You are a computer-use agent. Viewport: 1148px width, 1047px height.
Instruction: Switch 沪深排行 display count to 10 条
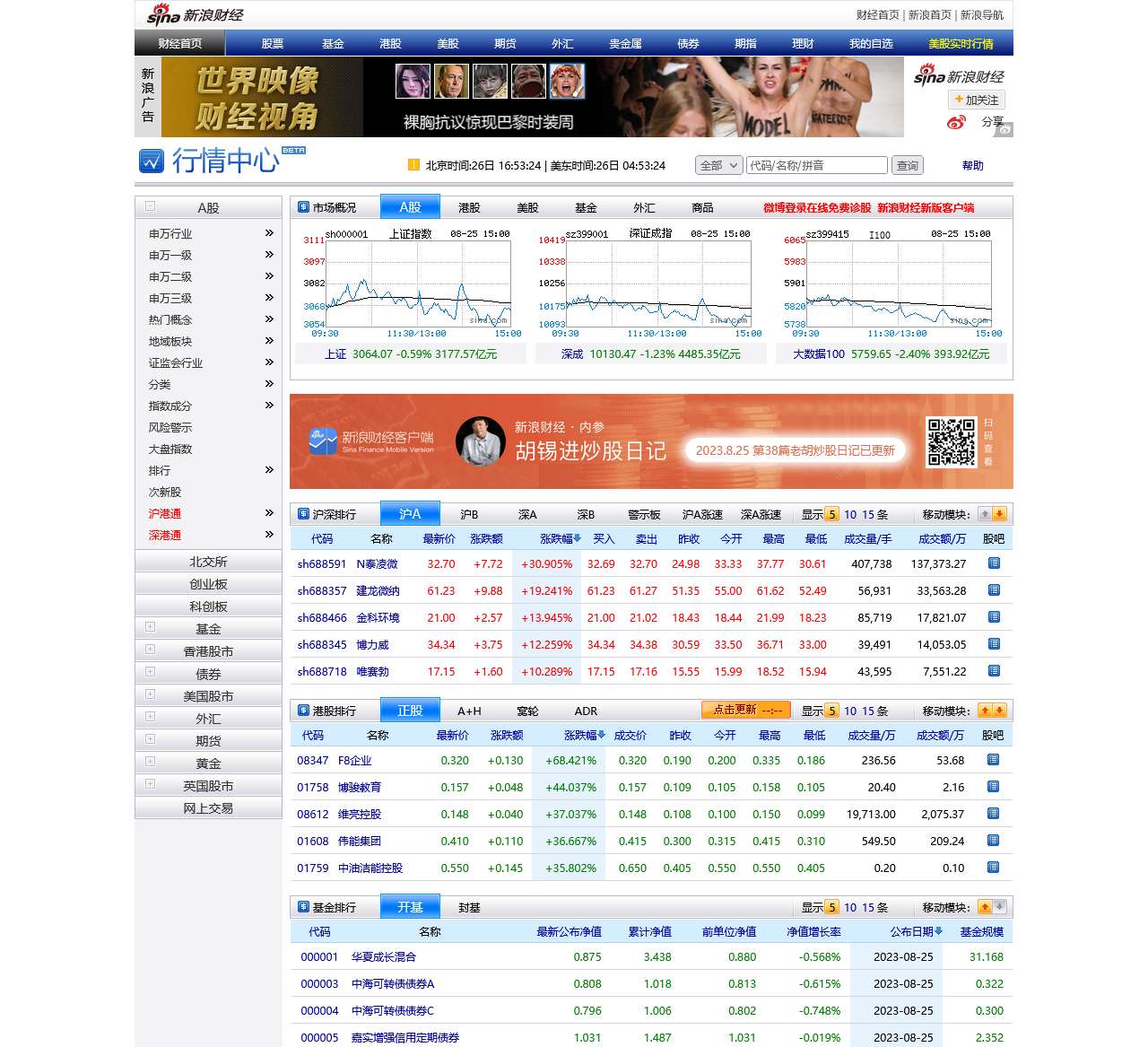(849, 514)
